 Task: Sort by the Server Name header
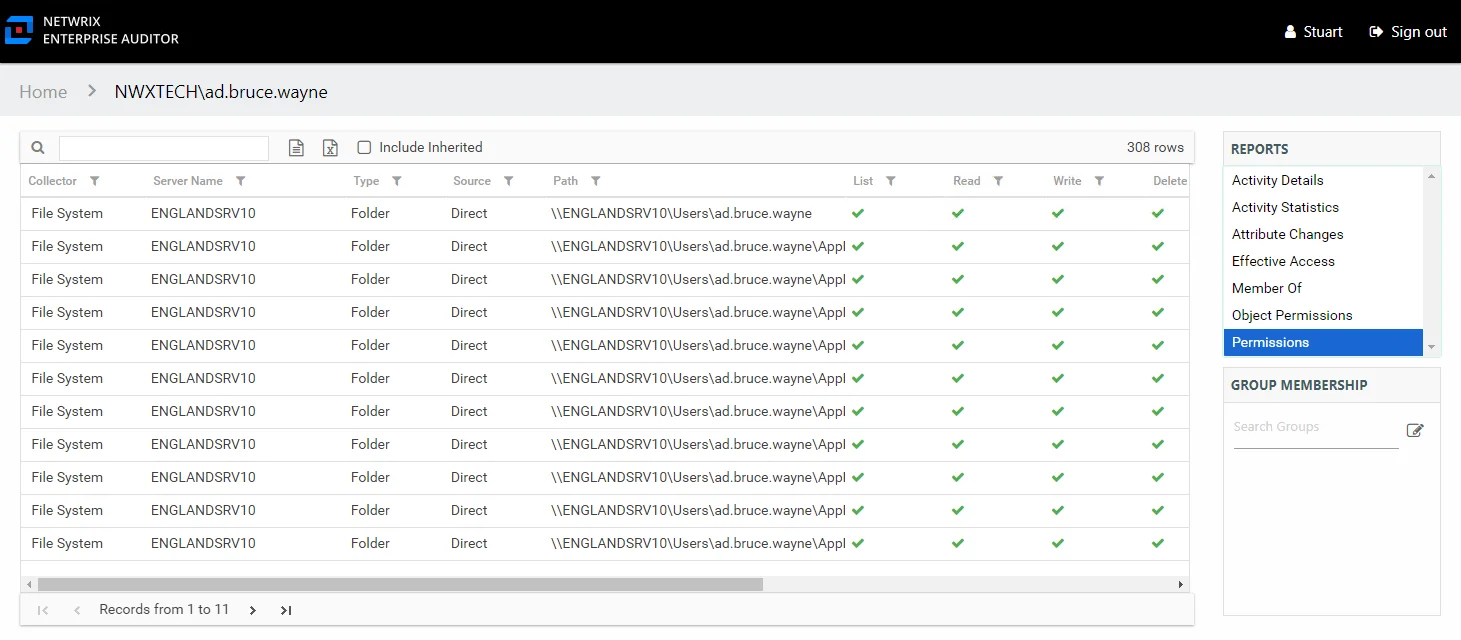point(188,181)
